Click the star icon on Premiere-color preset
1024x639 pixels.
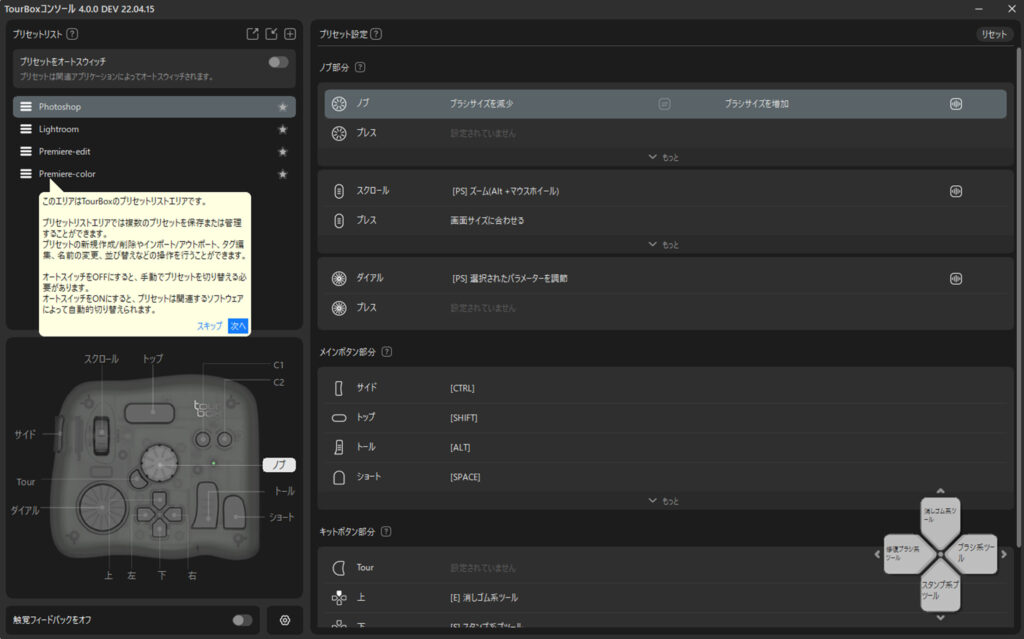click(x=283, y=174)
